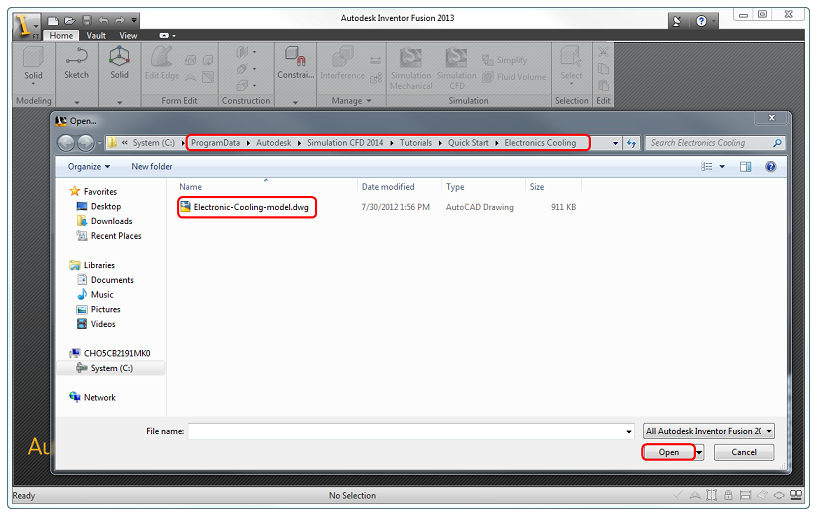
Task: Click the Select tool icon
Action: (x=571, y=57)
